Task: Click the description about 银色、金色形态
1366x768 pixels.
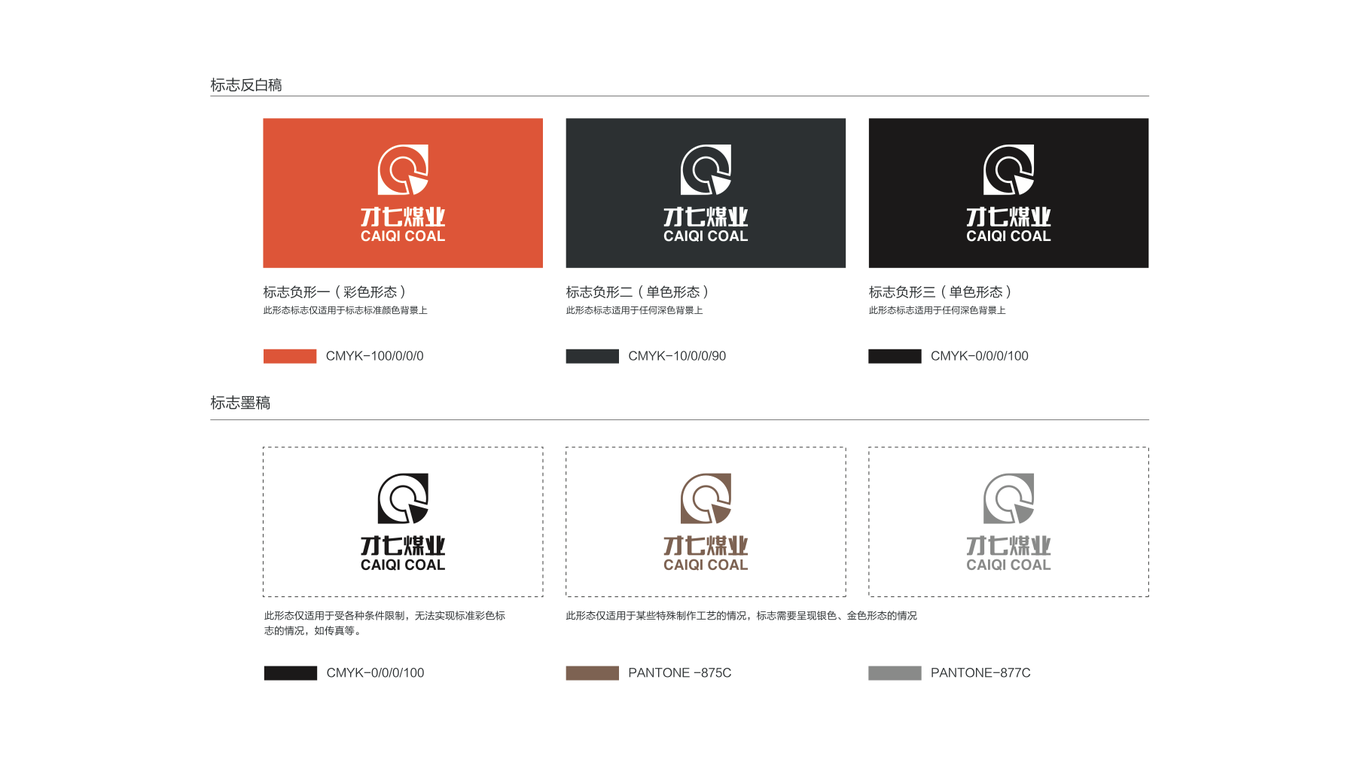Action: [x=741, y=616]
